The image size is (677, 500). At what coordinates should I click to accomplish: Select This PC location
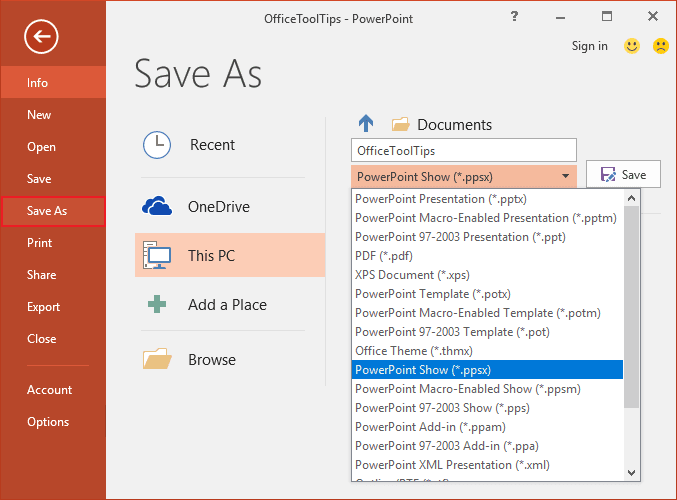point(230,255)
